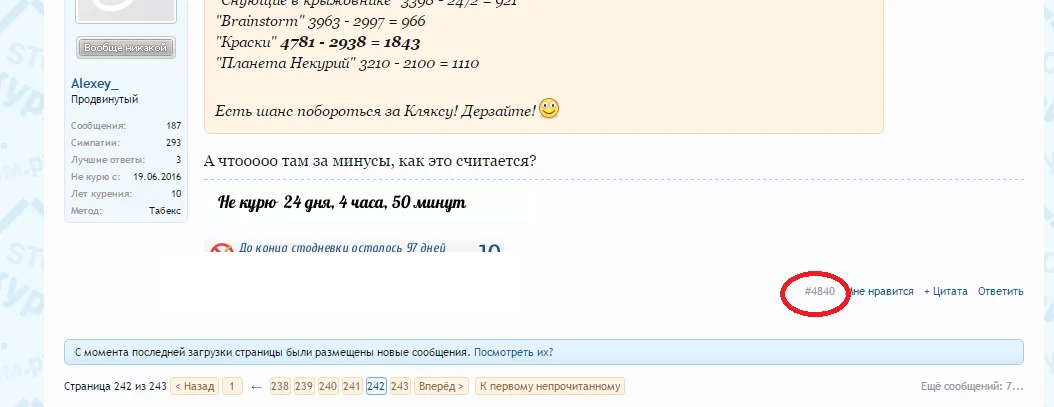Screen dimensions: 1054x407
Task: Open Alexey_ user profile link
Action: pyautogui.click(x=95, y=84)
